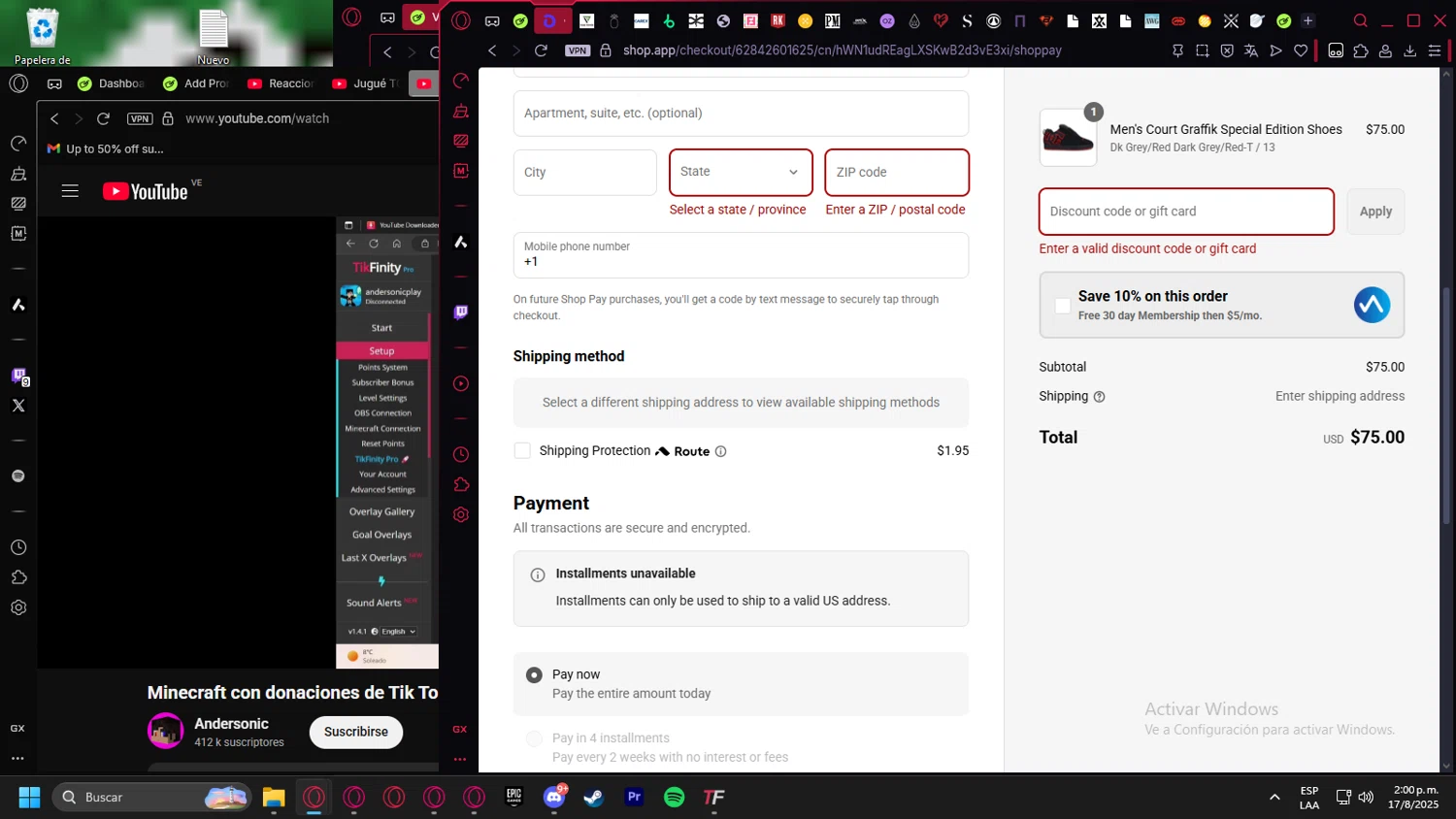
Task: Switch to the Dashboard tab in YouTube window
Action: point(110,83)
